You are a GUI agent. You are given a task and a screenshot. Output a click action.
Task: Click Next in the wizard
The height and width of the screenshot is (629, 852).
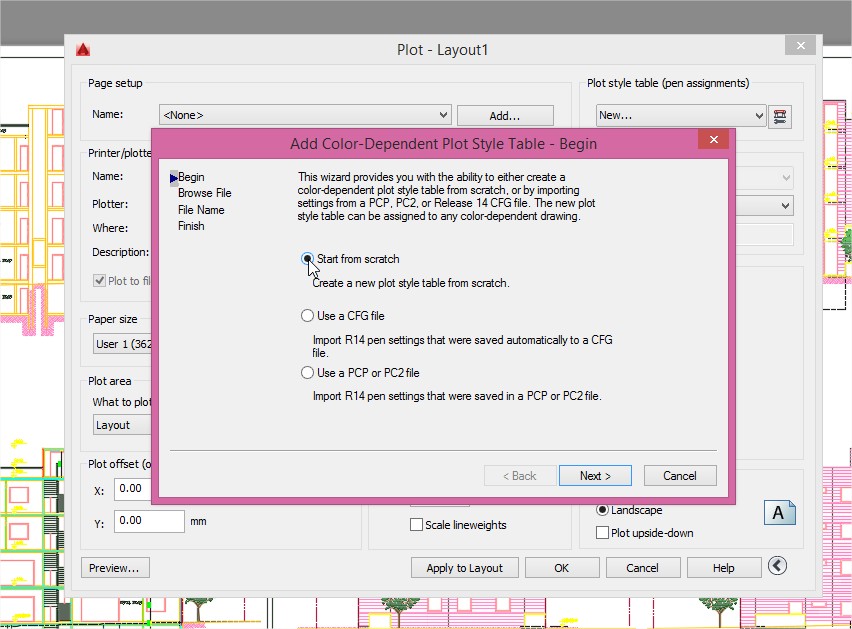pyautogui.click(x=595, y=476)
